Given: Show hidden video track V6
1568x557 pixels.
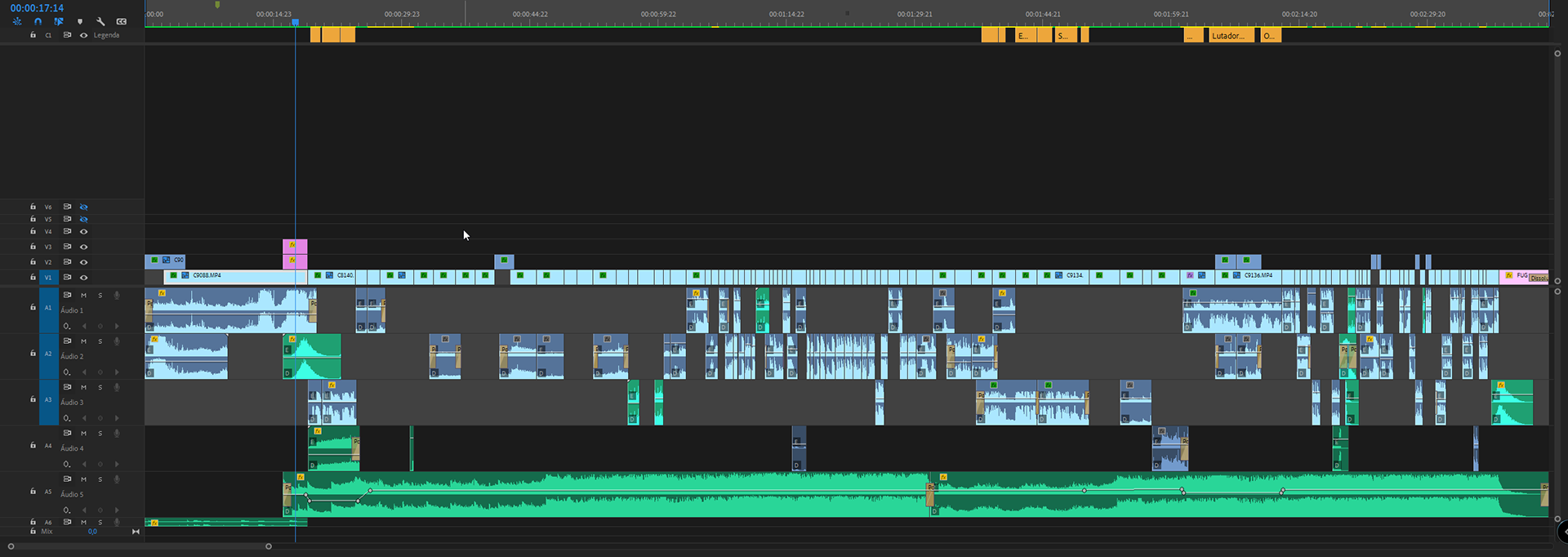Looking at the screenshot, I should 83,207.
